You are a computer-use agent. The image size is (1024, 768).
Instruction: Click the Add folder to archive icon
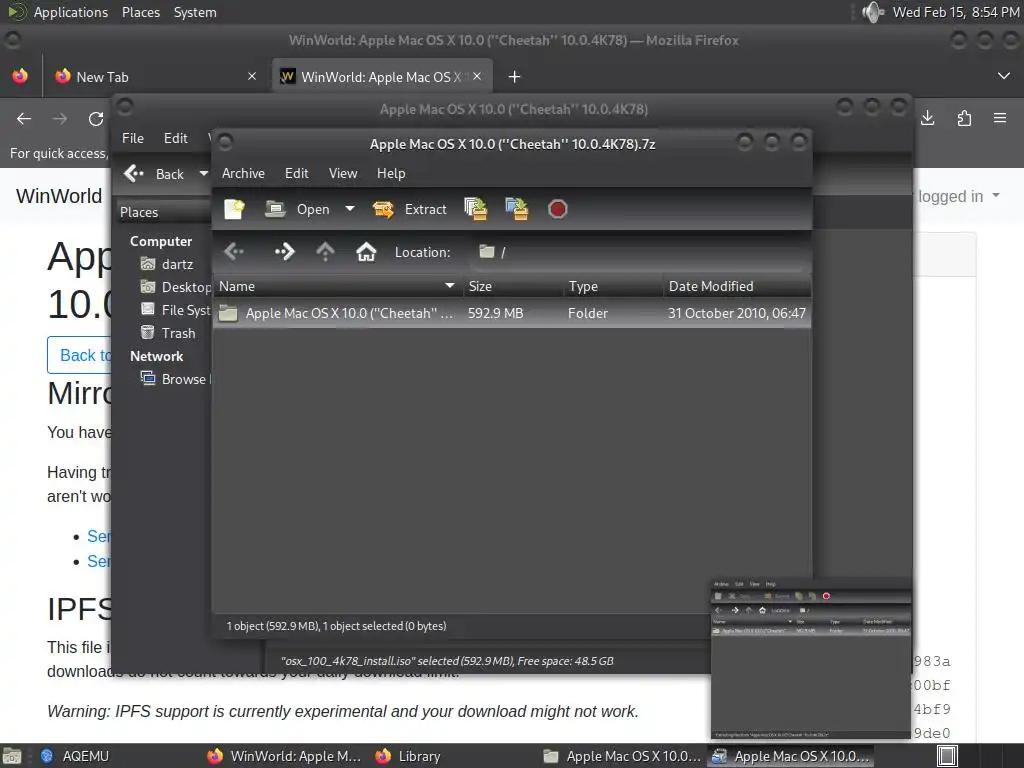point(517,209)
